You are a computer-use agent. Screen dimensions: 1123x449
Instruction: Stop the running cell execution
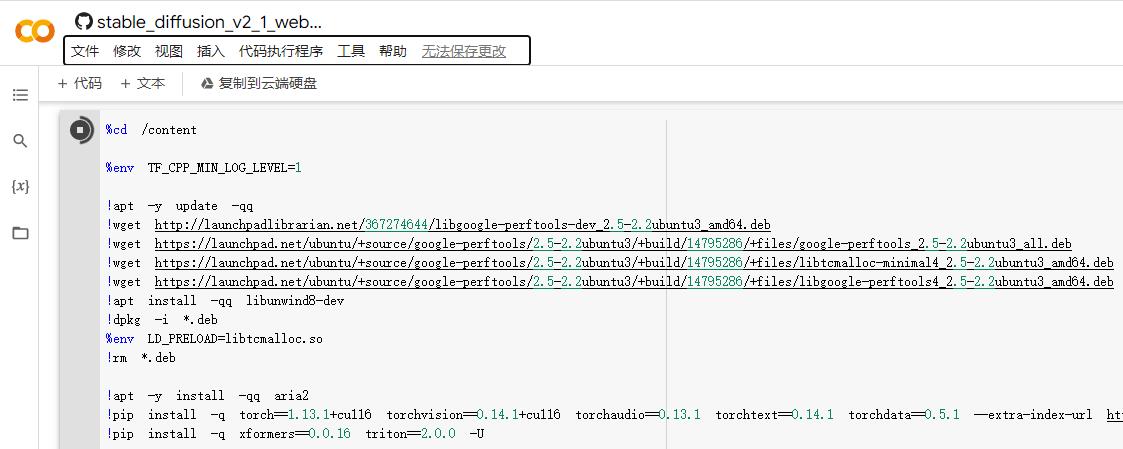coord(81,130)
